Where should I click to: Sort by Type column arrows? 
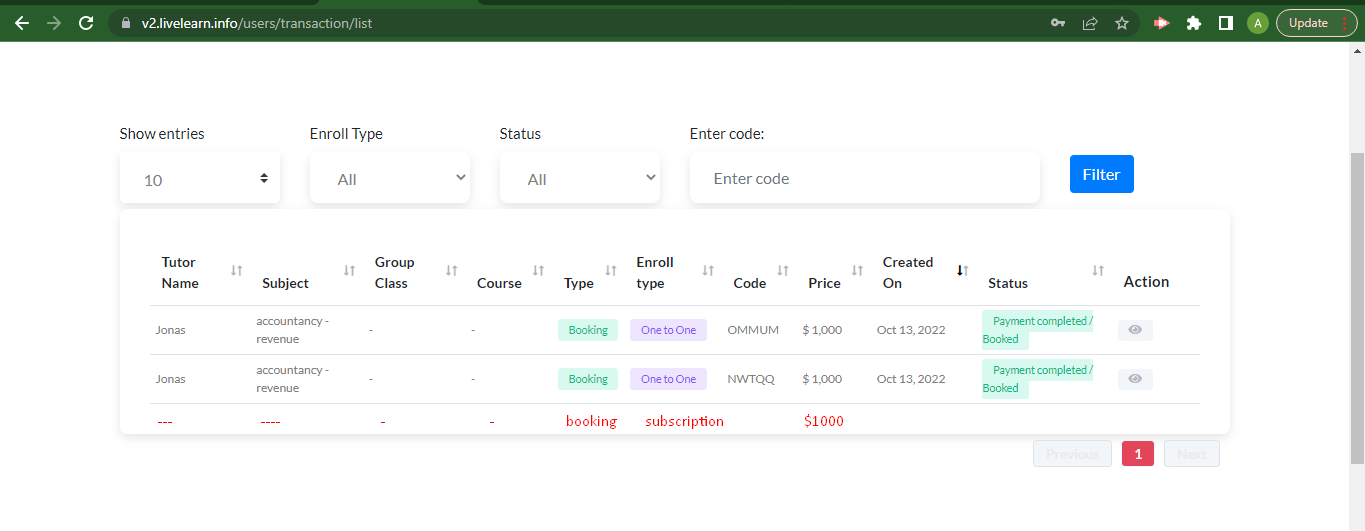click(611, 271)
